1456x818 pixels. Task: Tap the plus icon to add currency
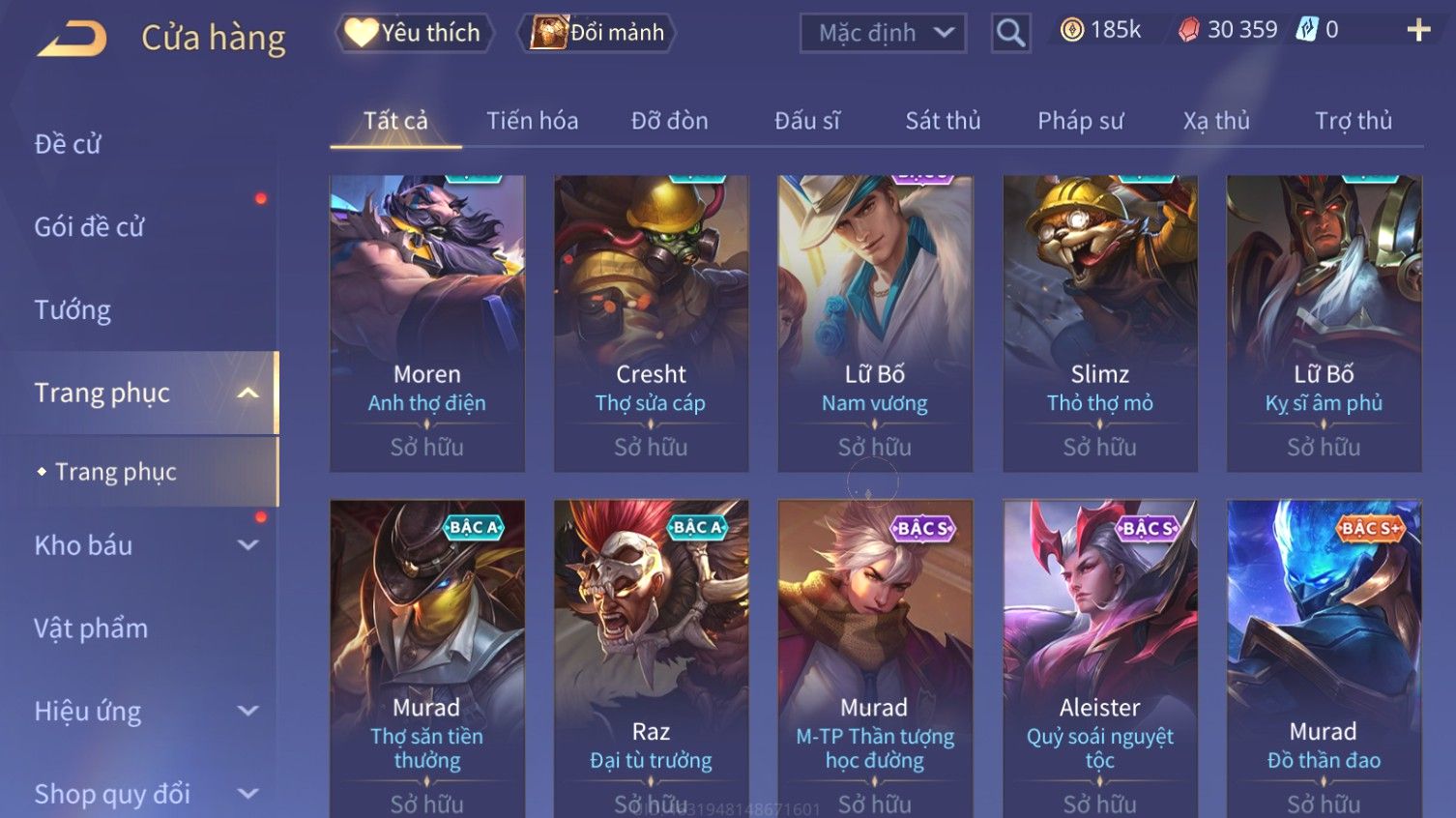click(x=1418, y=31)
